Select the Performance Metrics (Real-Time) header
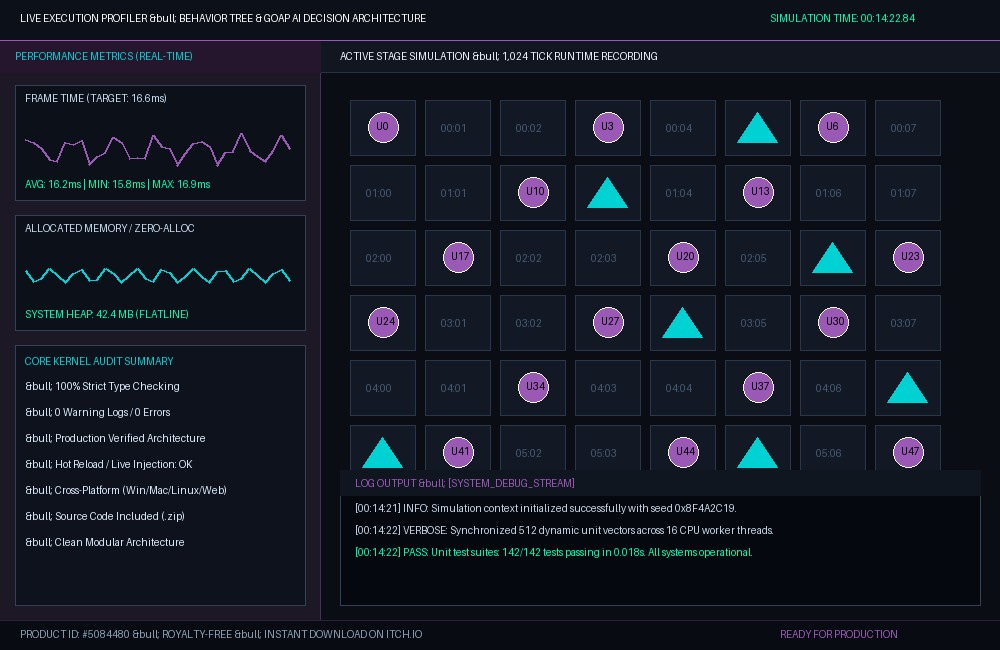Screen dimensions: 1000x650 (x=104, y=56)
